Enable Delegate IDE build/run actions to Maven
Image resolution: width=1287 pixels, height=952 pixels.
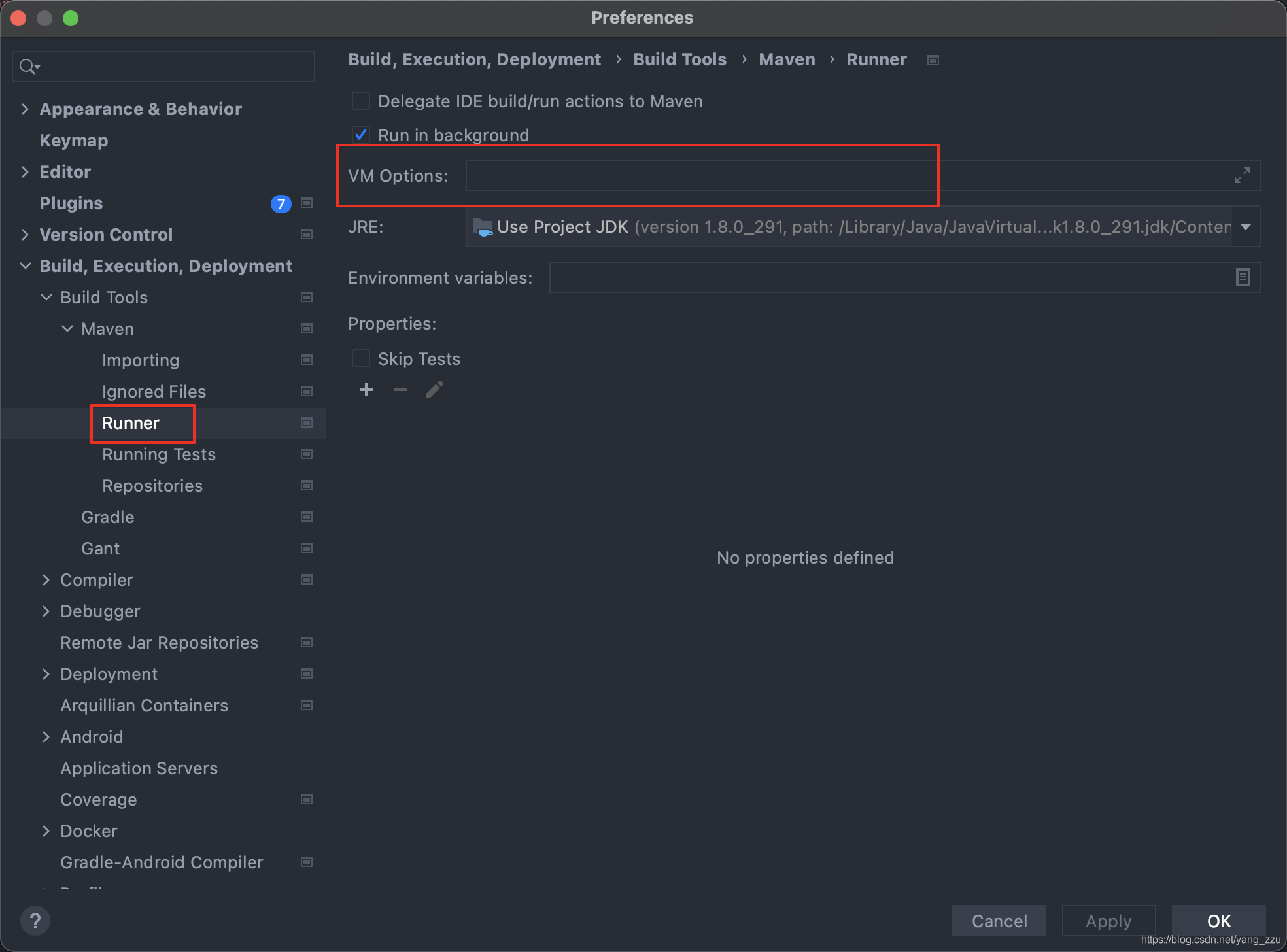tap(361, 101)
